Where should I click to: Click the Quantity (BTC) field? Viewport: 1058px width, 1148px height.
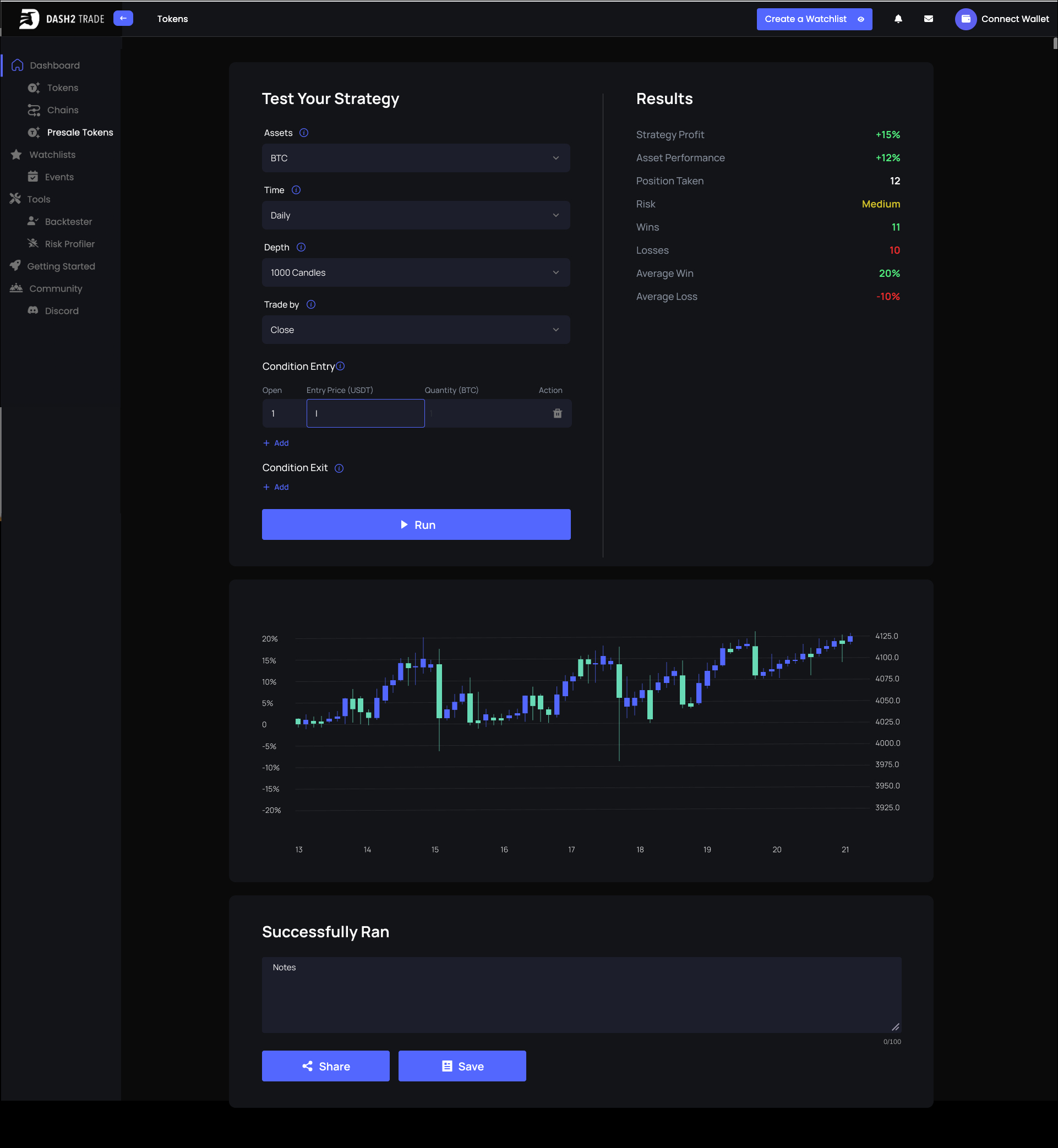click(484, 413)
